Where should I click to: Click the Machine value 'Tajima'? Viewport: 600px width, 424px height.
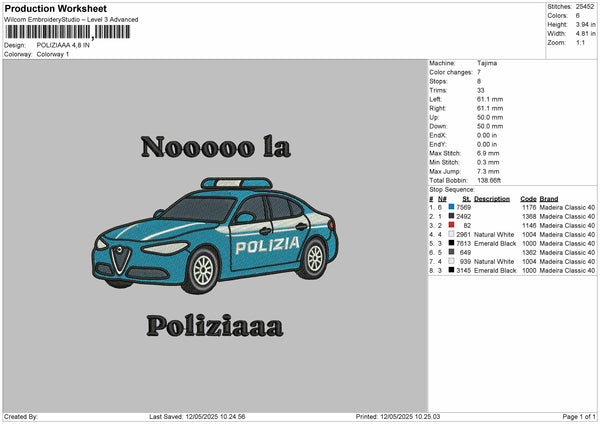[x=487, y=63]
